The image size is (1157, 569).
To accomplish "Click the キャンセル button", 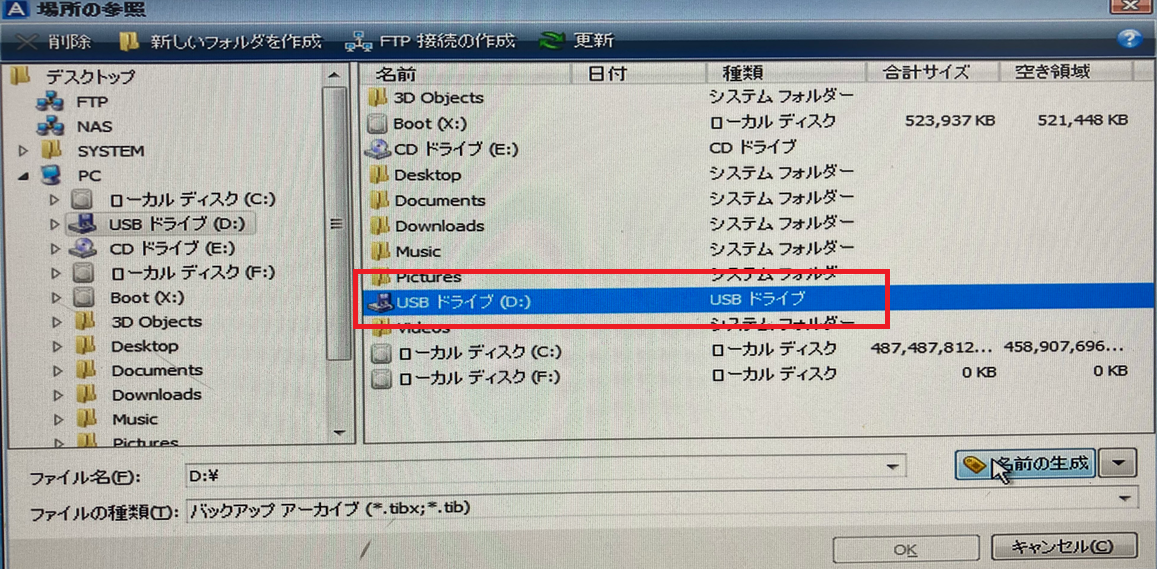I will click(1063, 547).
